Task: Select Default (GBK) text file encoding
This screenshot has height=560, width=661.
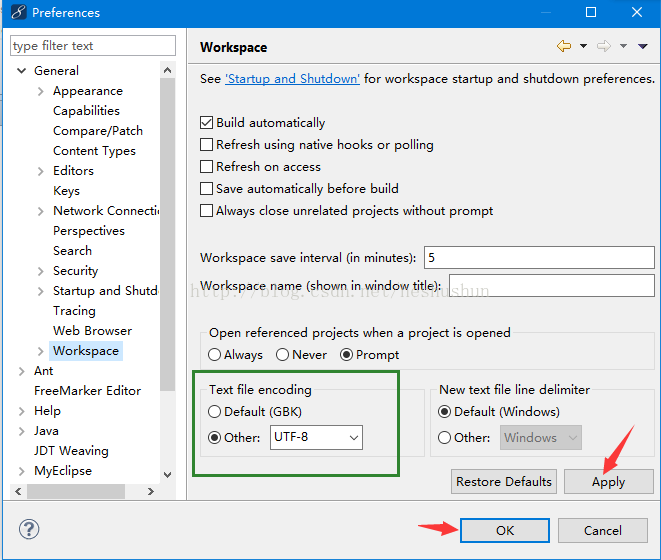Action: [215, 411]
